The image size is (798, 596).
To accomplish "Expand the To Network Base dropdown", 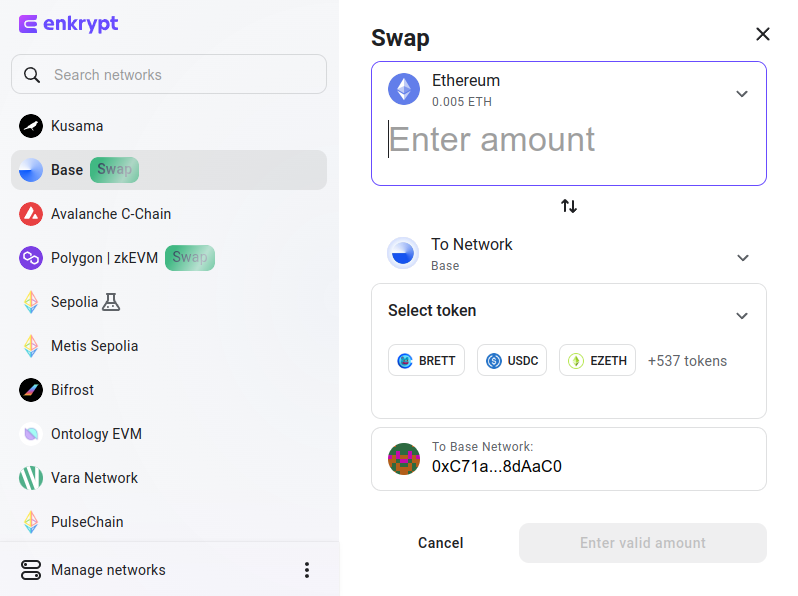I will coord(569,254).
